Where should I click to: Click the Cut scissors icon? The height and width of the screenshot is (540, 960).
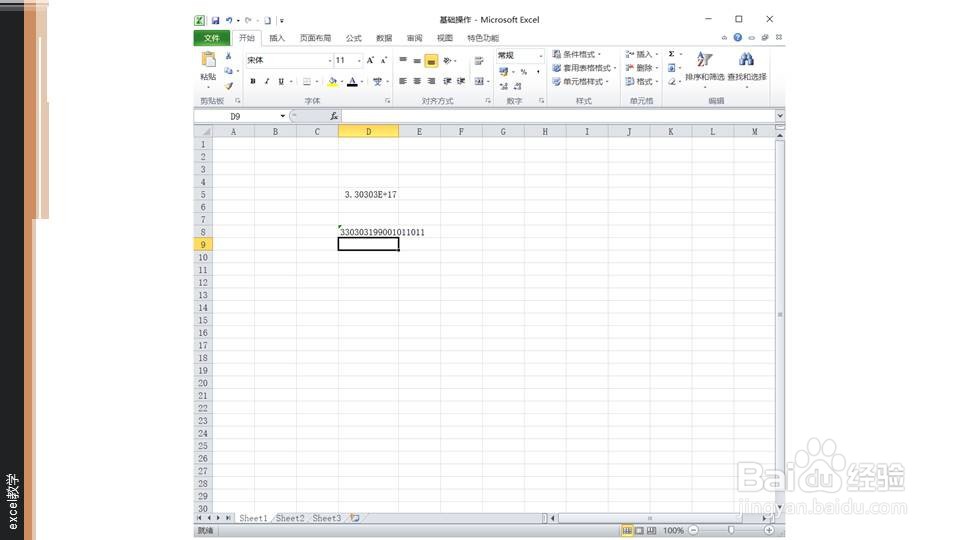tap(228, 56)
